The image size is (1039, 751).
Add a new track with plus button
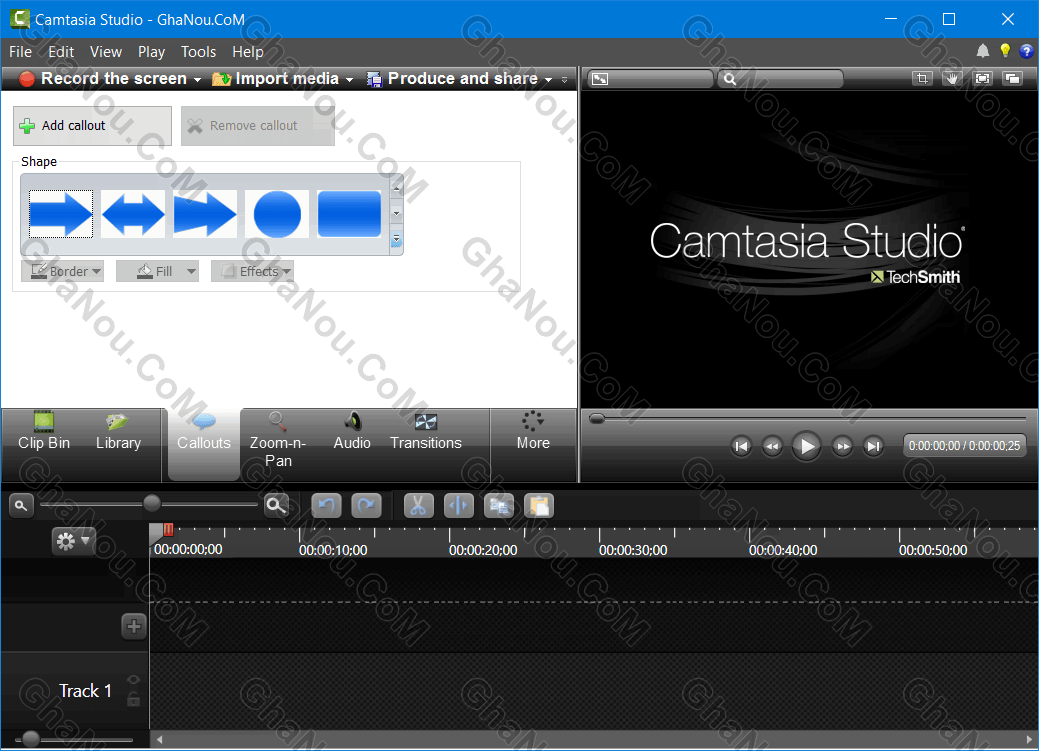[133, 626]
